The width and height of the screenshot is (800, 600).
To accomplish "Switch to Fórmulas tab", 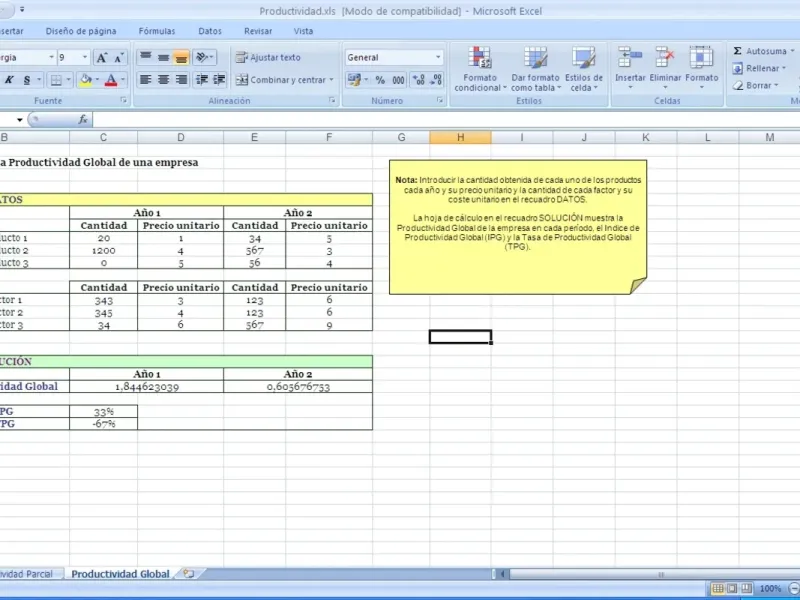I will pyautogui.click(x=157, y=31).
